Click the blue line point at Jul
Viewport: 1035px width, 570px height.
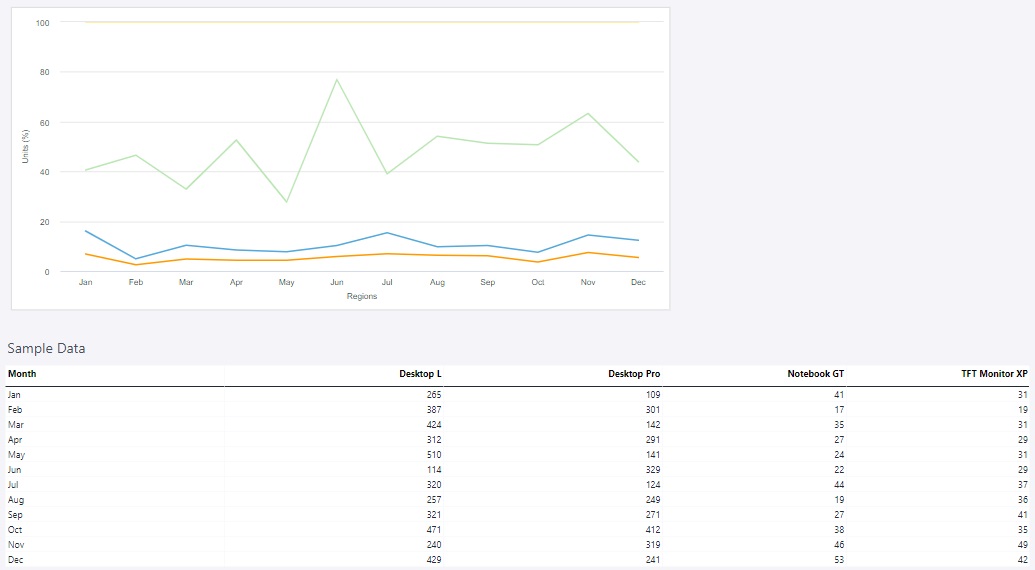(387, 233)
